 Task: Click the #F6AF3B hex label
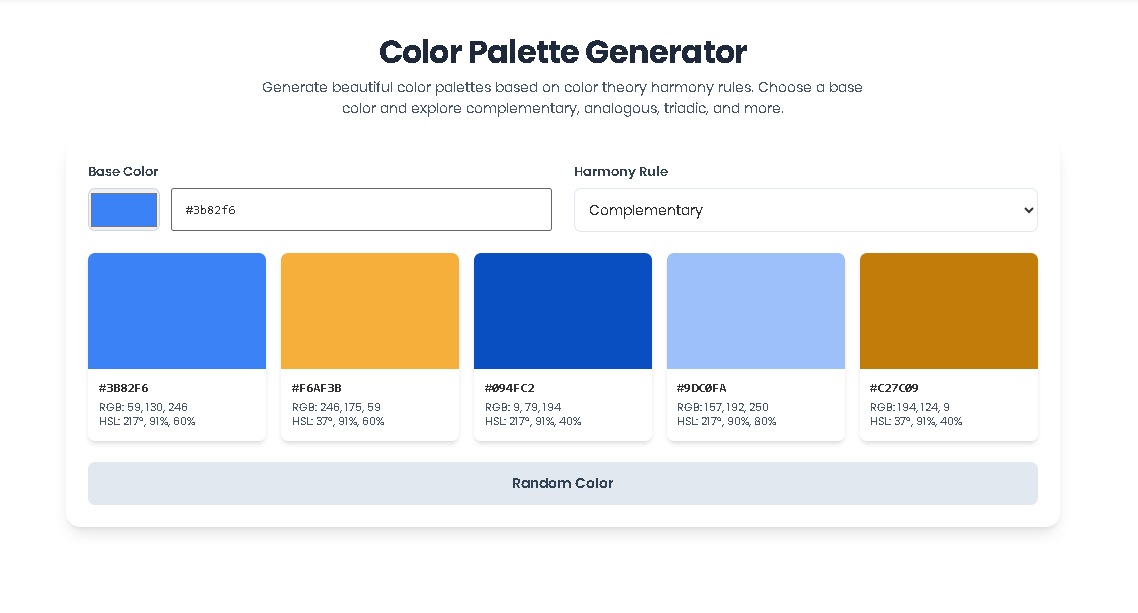[x=315, y=388]
